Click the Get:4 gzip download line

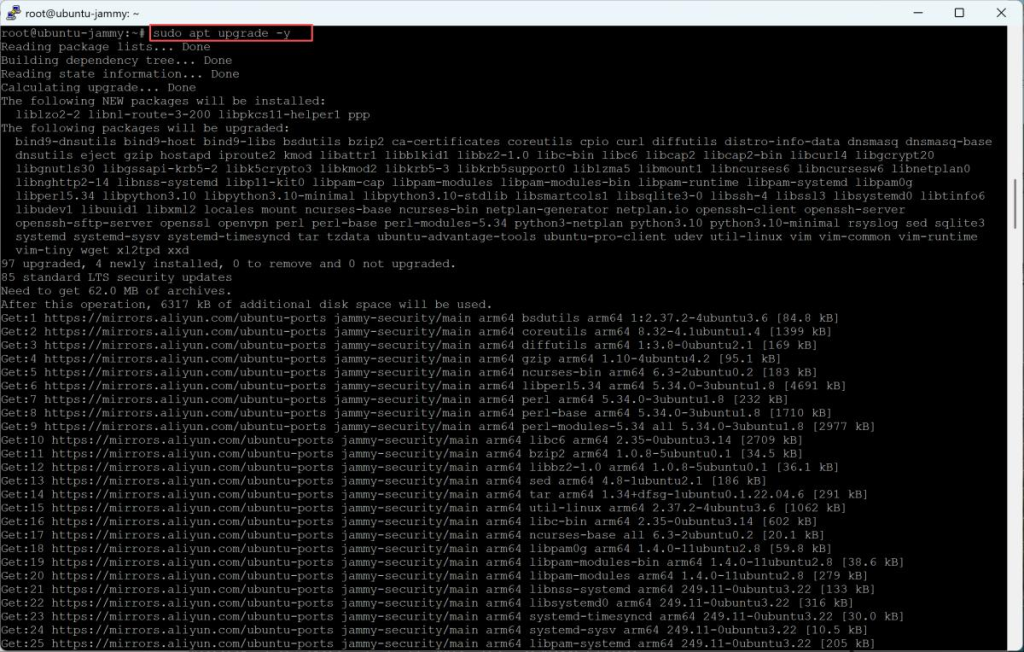tap(391, 359)
